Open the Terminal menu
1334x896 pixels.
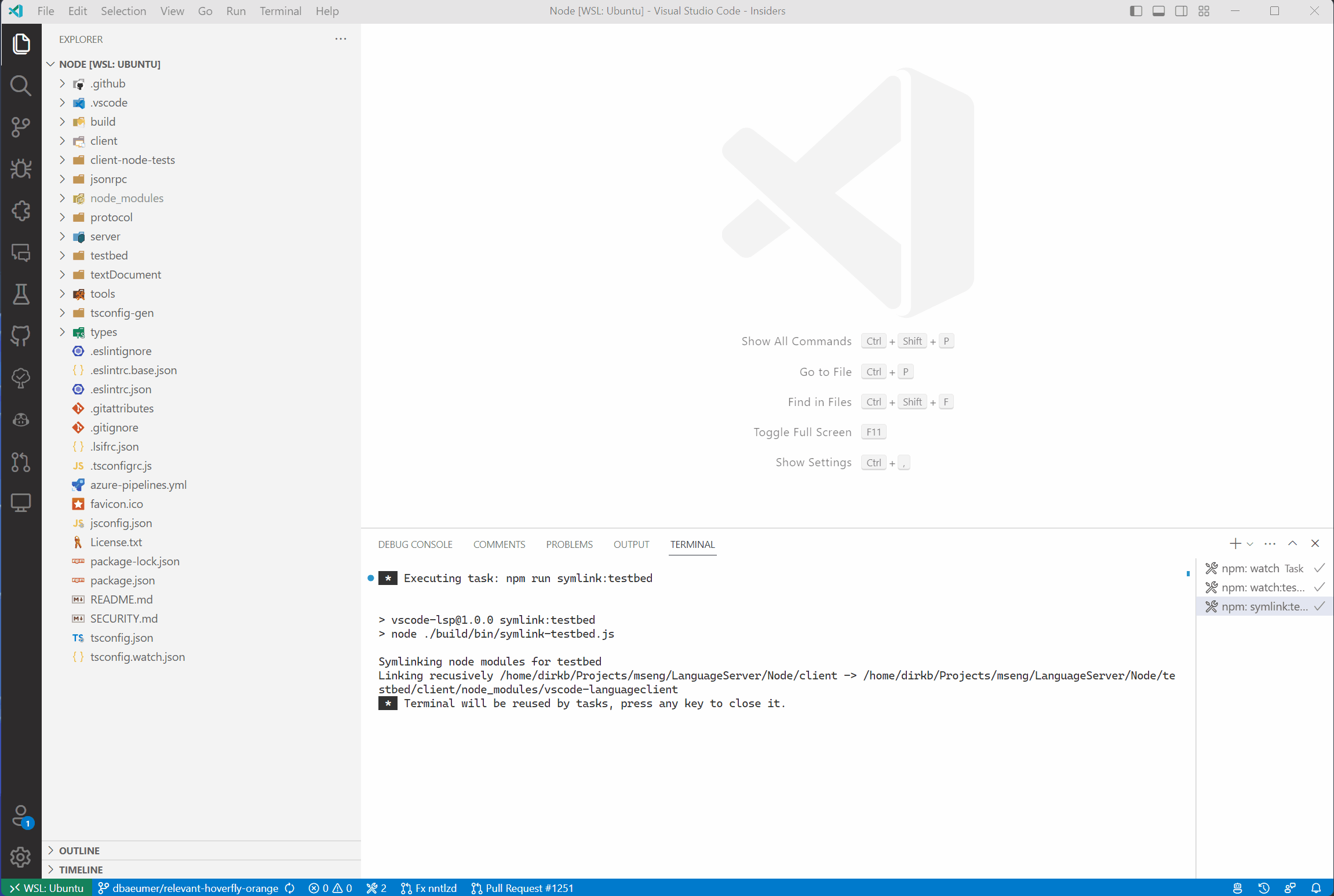pos(280,11)
